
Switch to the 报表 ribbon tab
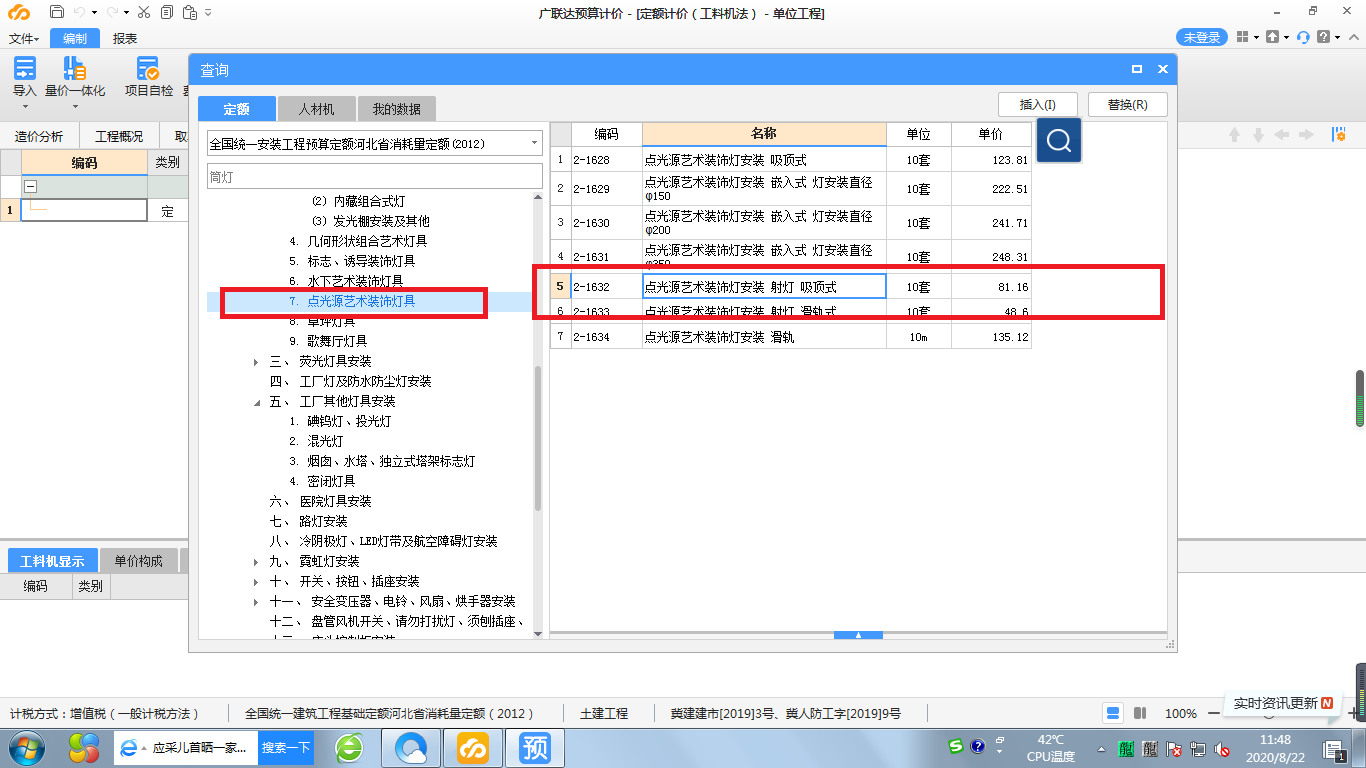[125, 38]
